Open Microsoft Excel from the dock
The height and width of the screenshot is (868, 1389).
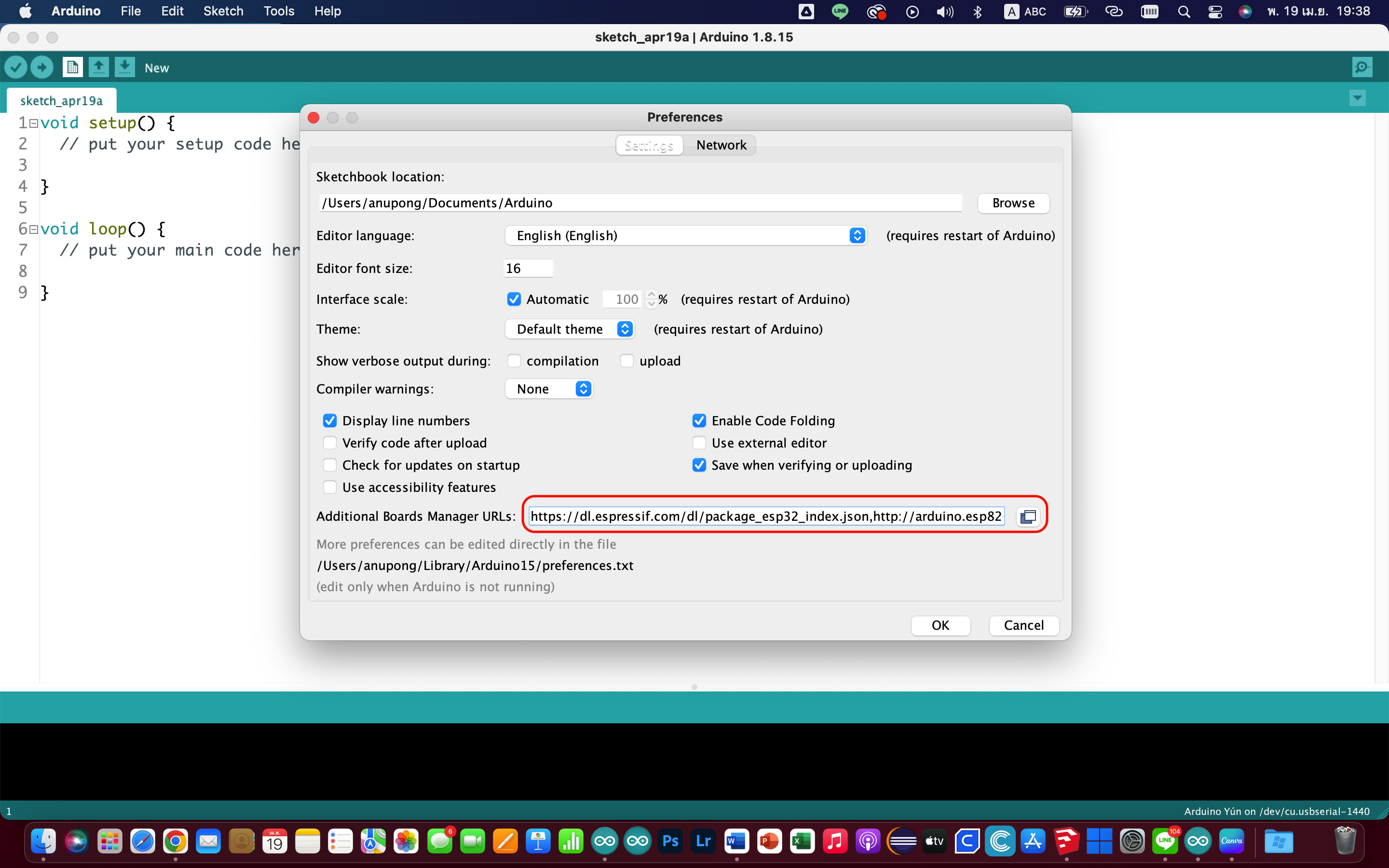tap(803, 841)
